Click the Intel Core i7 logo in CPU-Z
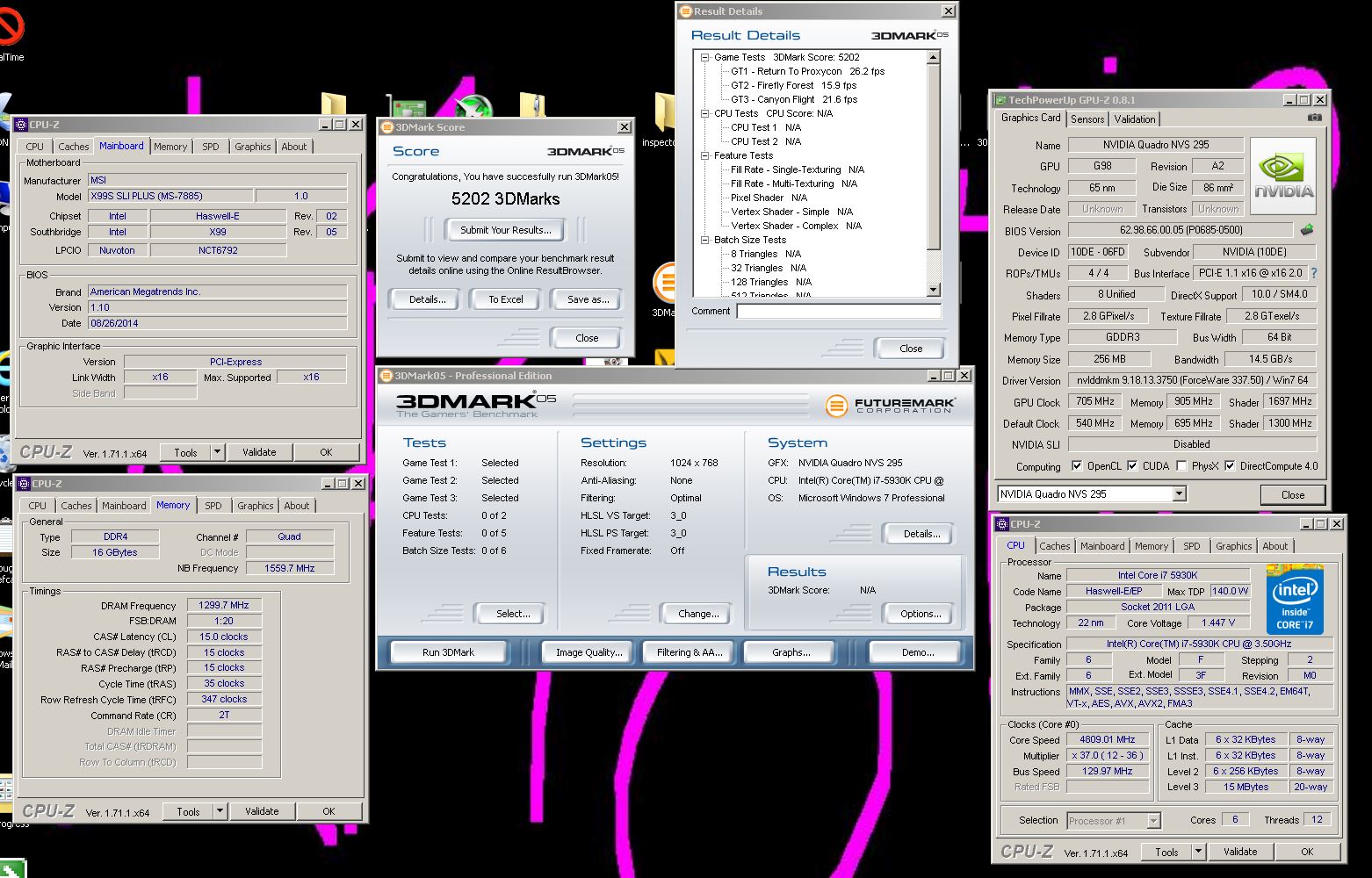This screenshot has height=878, width=1372. point(1295,599)
